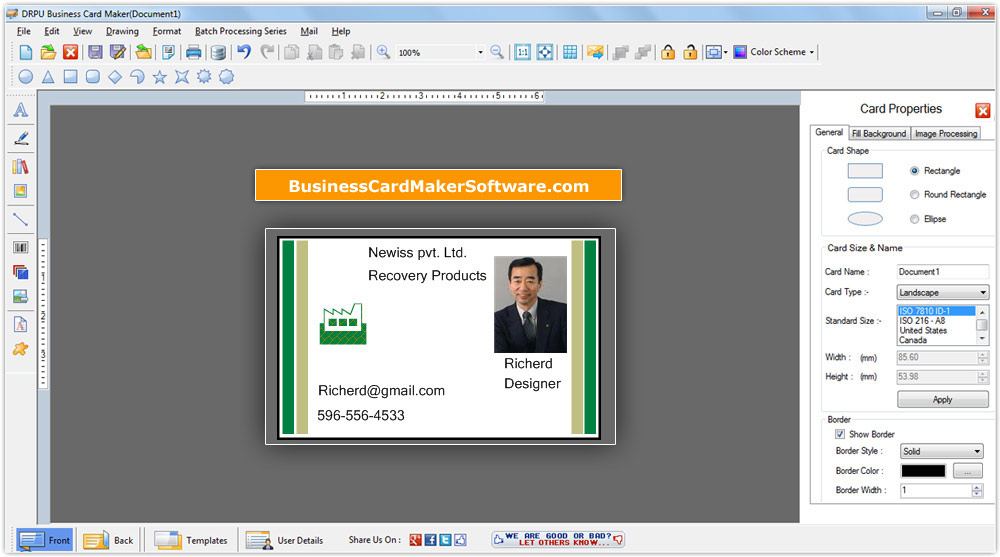This screenshot has height=557, width=1000.
Task: Redo the last action
Action: [267, 52]
